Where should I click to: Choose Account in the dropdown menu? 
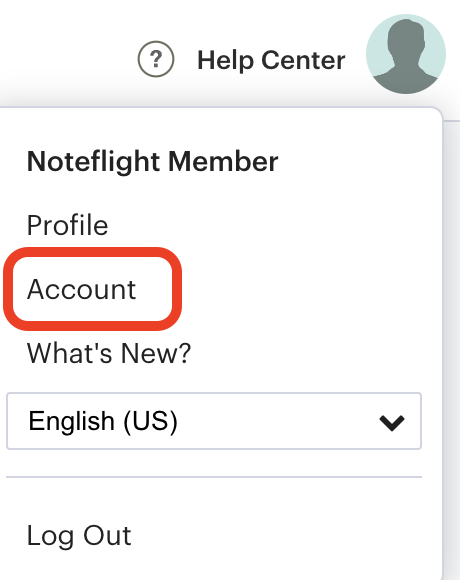pos(82,289)
